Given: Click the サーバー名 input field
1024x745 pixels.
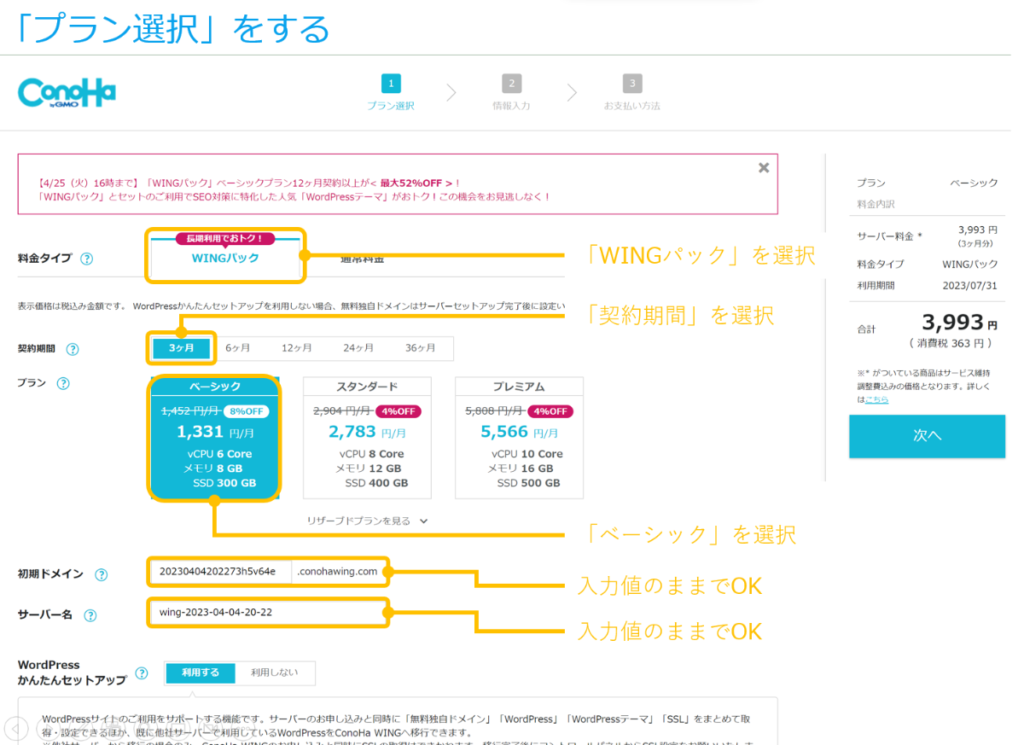Looking at the screenshot, I should click(268, 612).
